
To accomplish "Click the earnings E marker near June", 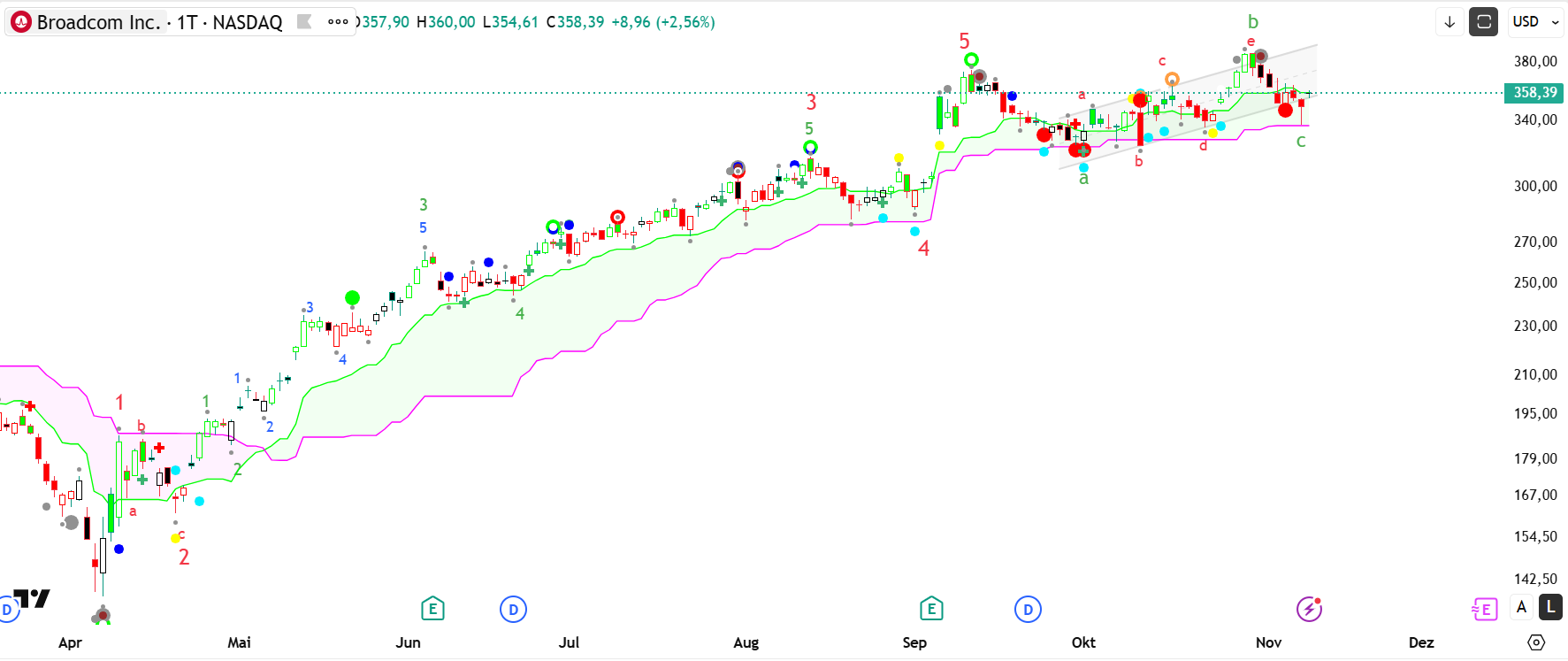I will [432, 609].
